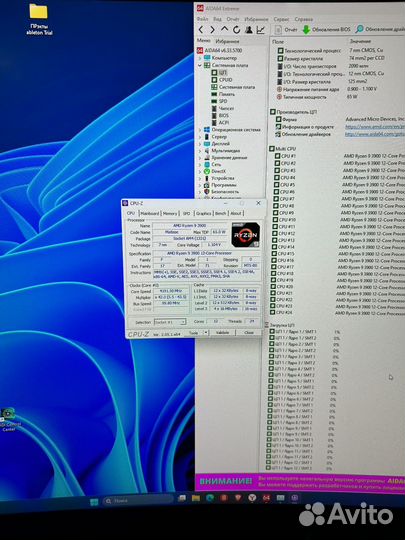Open Сервис menu in AIDA64

(x=281, y=19)
